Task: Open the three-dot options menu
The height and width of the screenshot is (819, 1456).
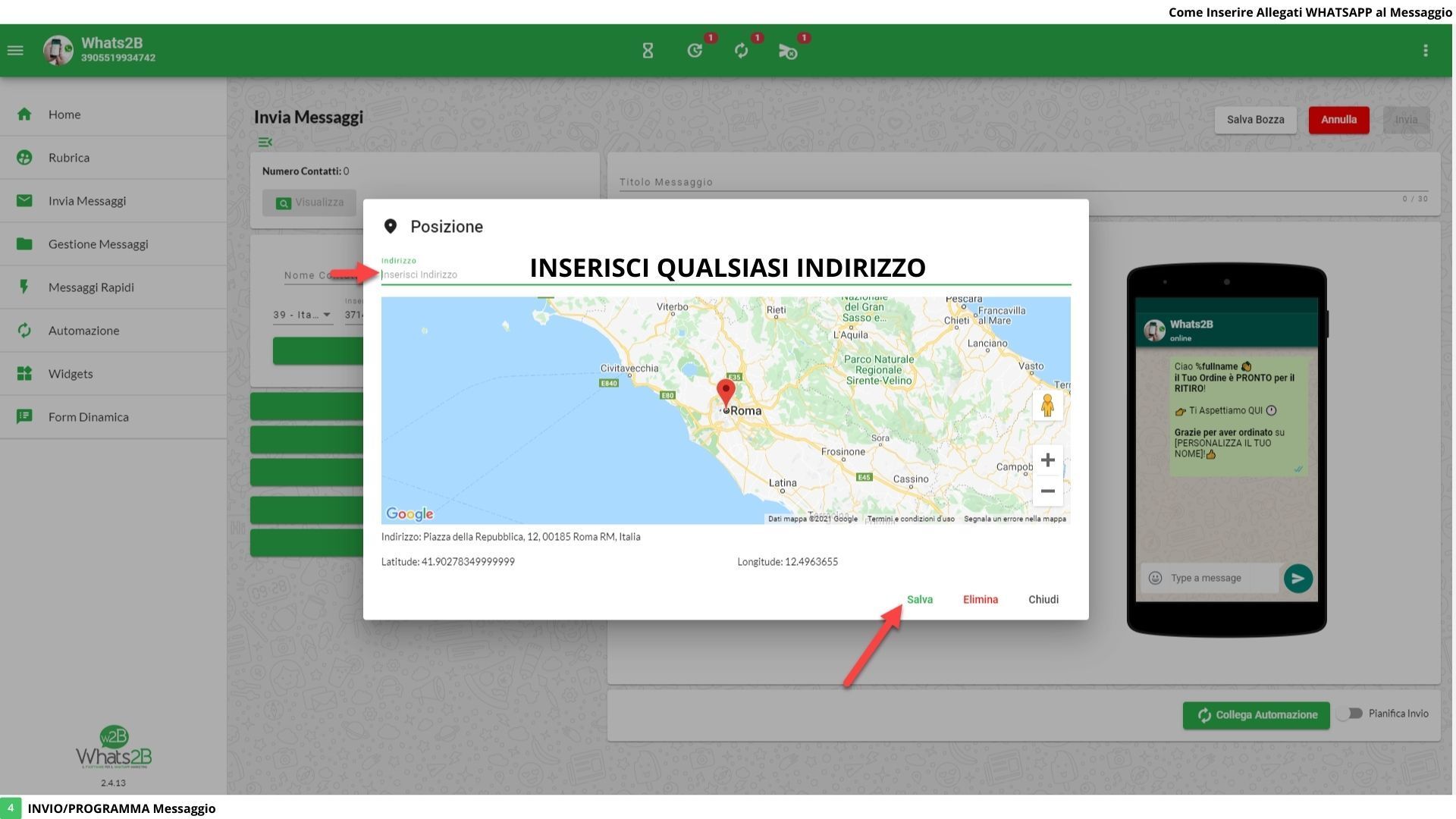Action: point(1426,51)
